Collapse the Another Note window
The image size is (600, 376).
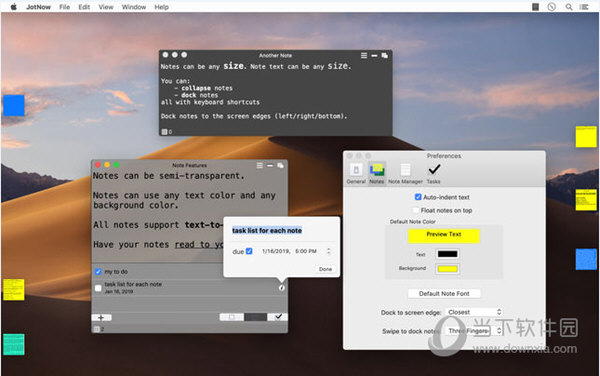point(374,55)
